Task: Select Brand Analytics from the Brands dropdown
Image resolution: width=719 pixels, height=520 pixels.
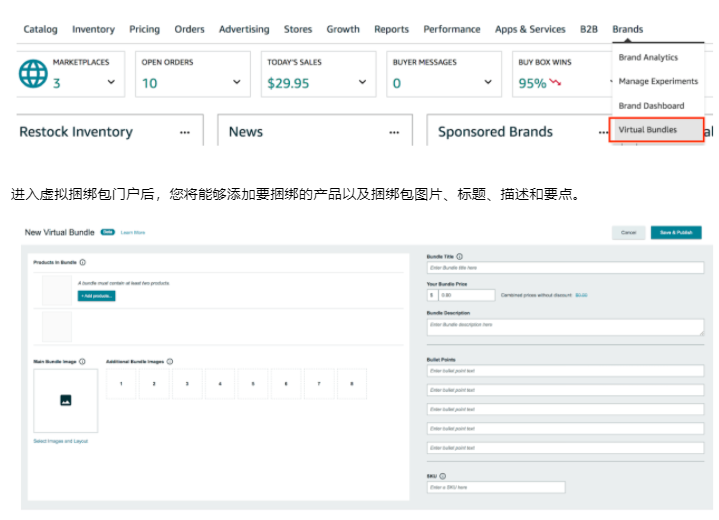Action: click(648, 57)
